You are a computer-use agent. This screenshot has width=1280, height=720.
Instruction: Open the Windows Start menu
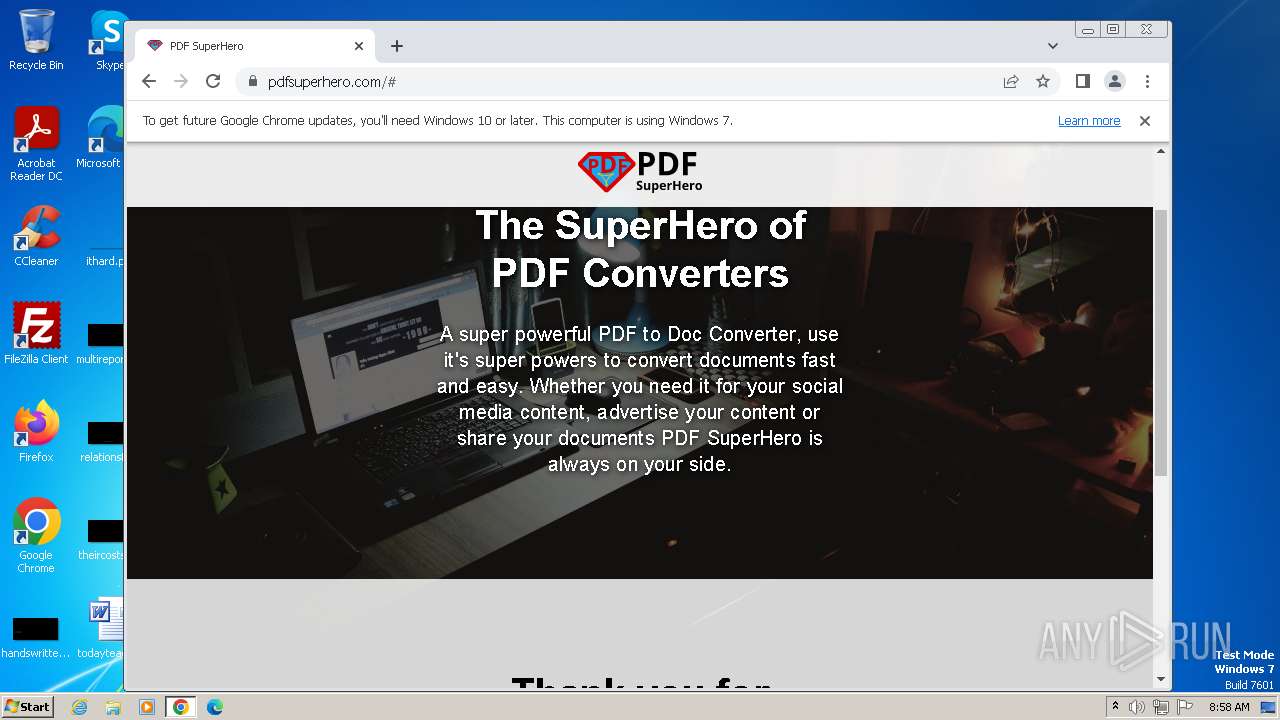[27, 706]
